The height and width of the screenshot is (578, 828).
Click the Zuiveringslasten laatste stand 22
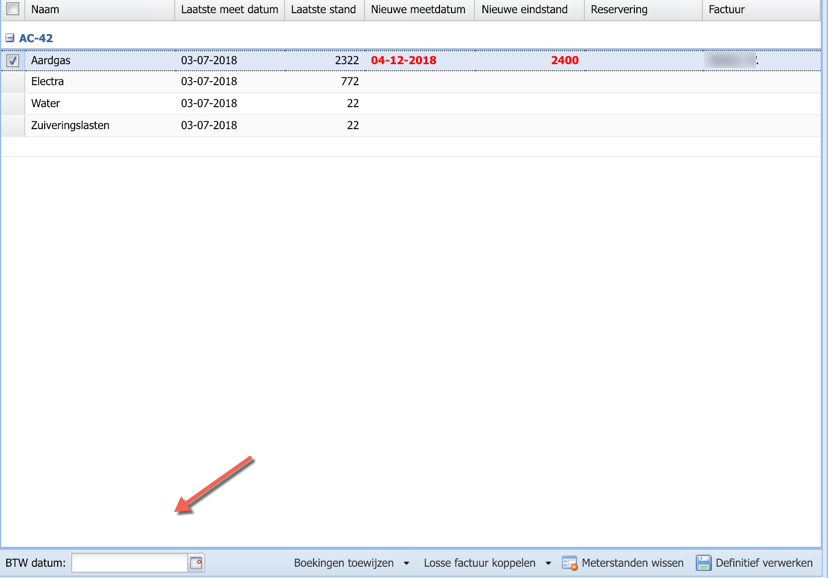(x=353, y=126)
